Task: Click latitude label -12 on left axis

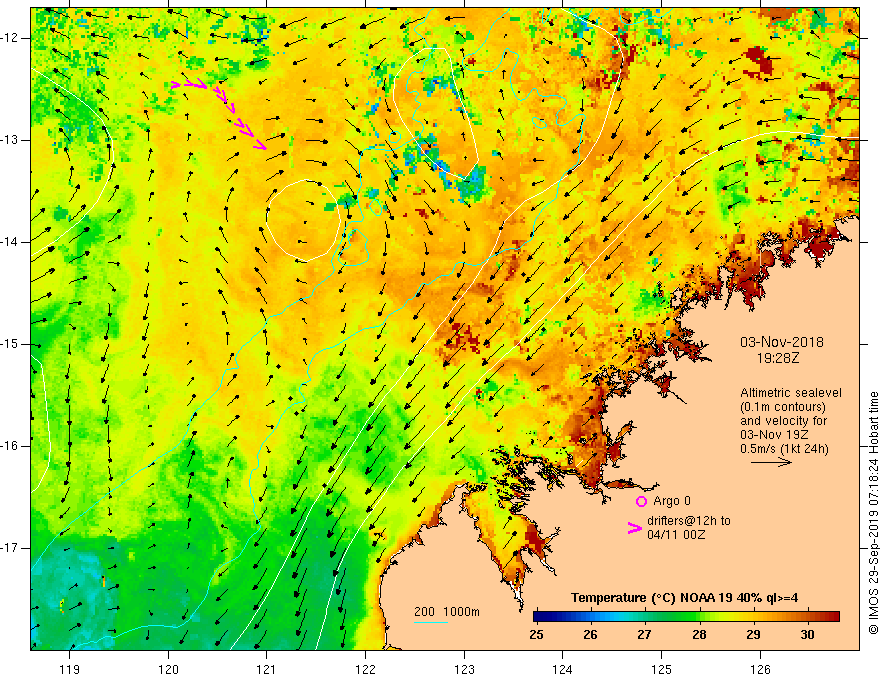Action: (11, 38)
